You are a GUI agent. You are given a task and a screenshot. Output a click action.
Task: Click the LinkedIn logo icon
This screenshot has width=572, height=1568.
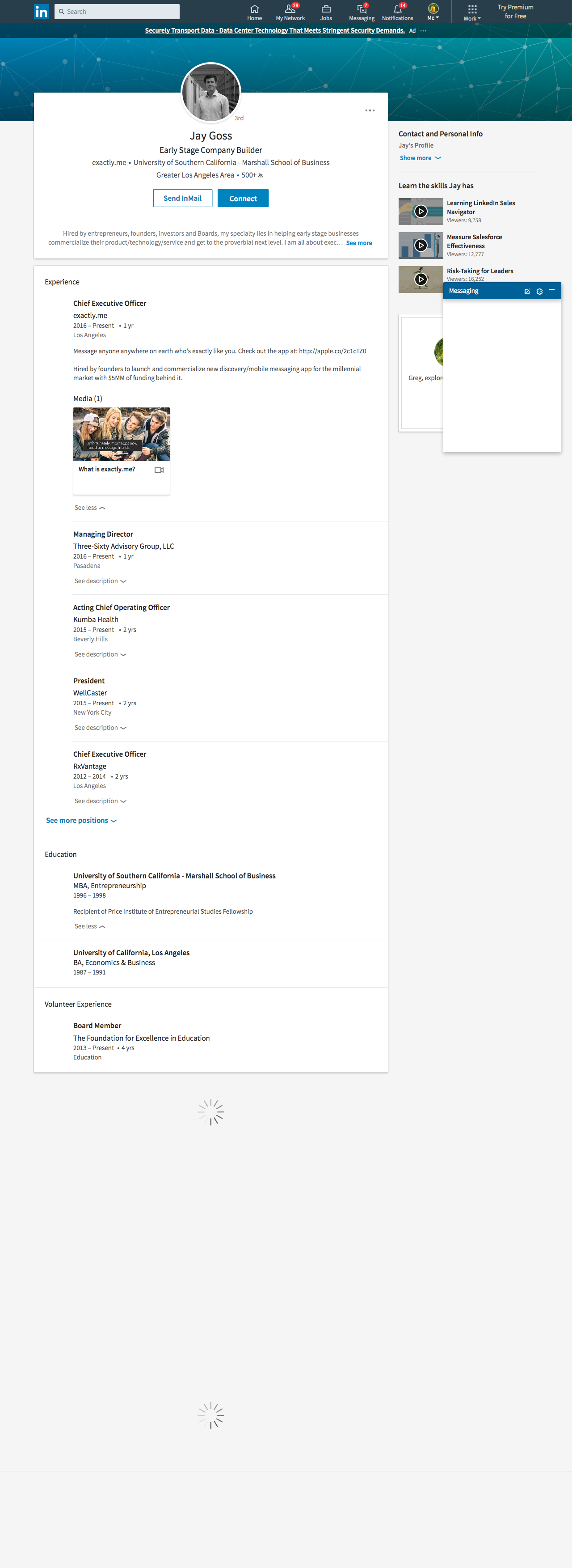point(42,12)
